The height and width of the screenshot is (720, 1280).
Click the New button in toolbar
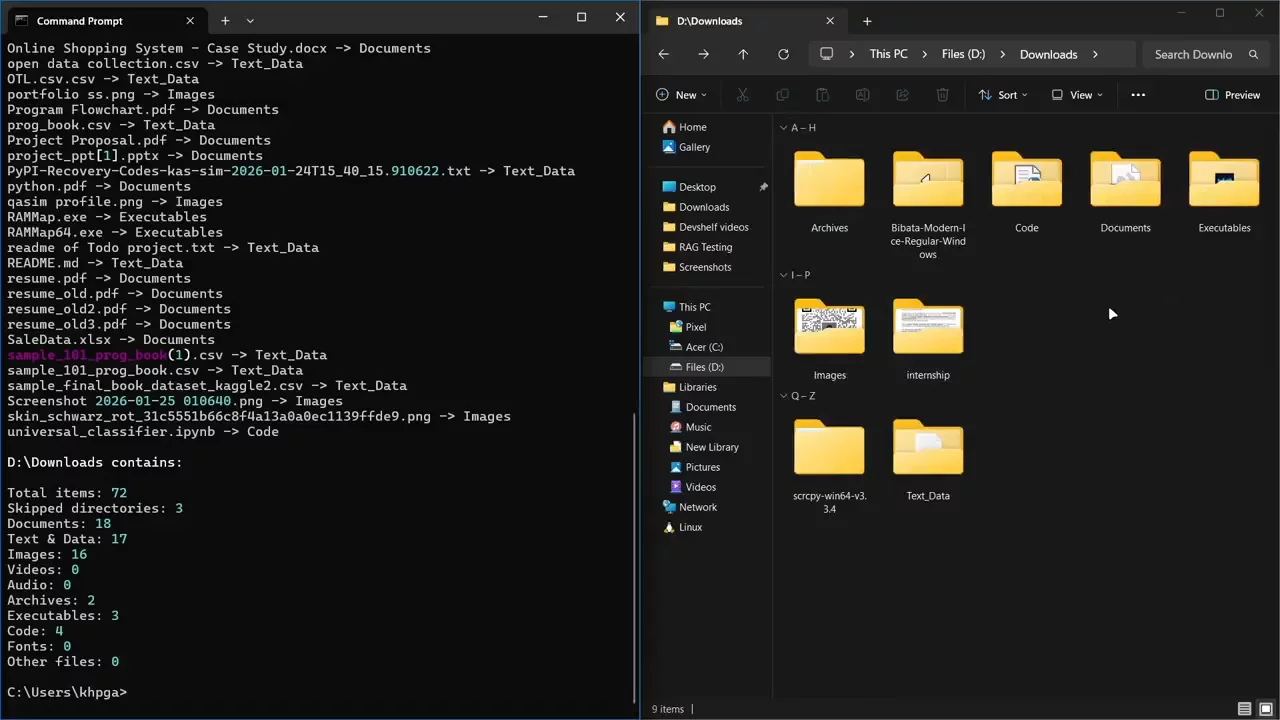click(x=681, y=95)
